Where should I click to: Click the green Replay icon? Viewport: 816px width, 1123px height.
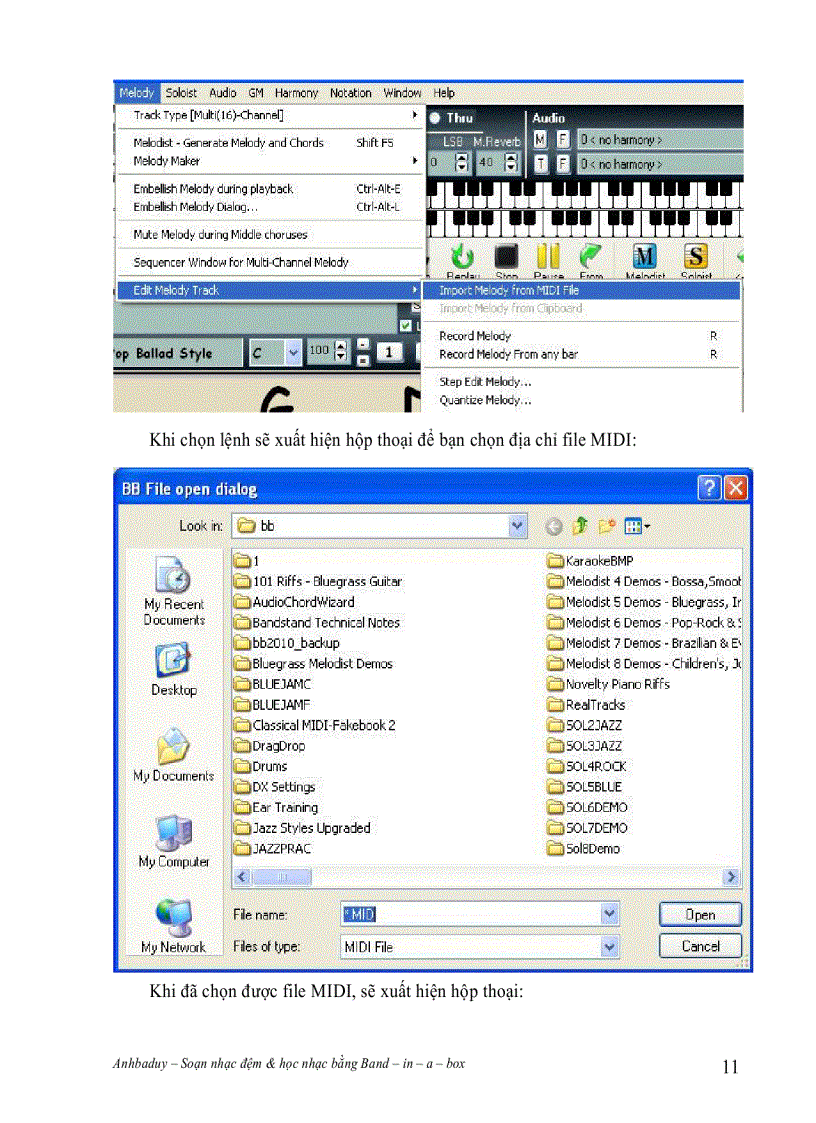click(462, 257)
